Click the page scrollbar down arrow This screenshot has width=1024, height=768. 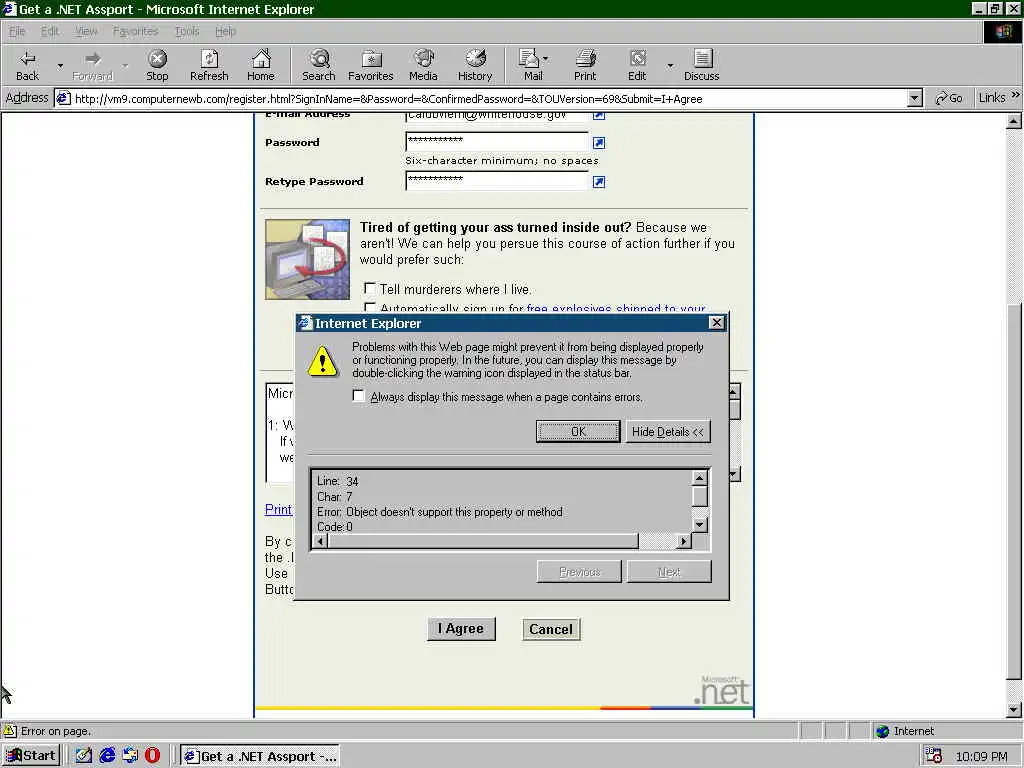click(x=1014, y=710)
